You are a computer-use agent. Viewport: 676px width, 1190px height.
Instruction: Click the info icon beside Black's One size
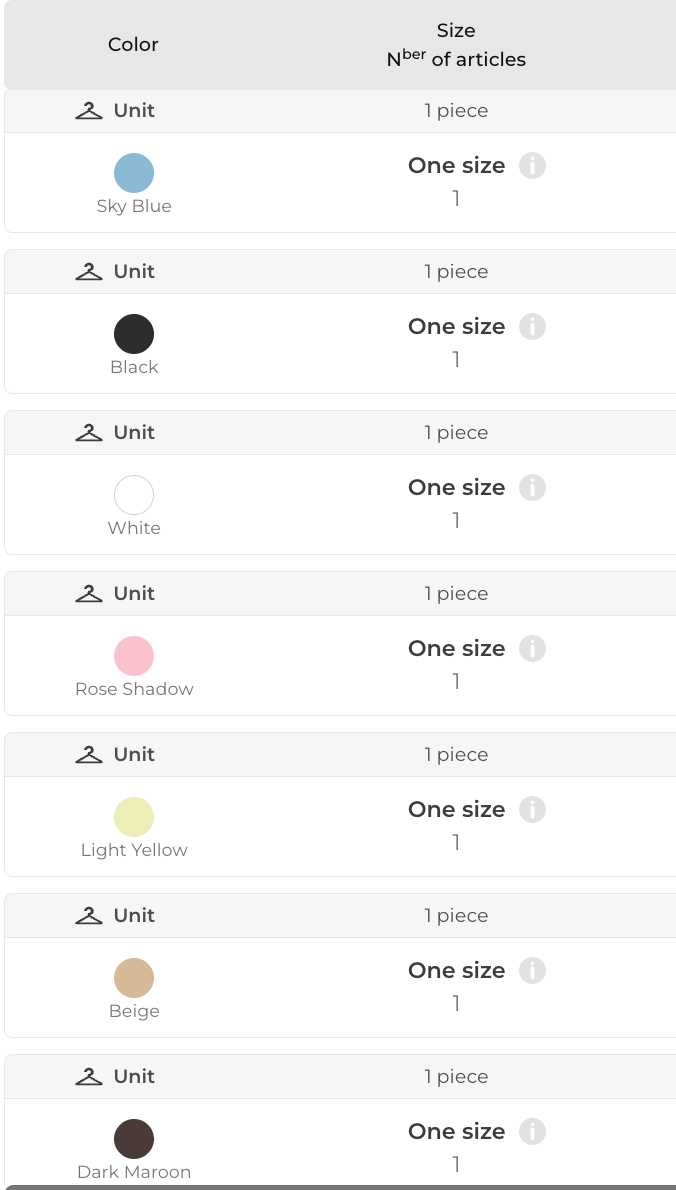[x=532, y=327]
